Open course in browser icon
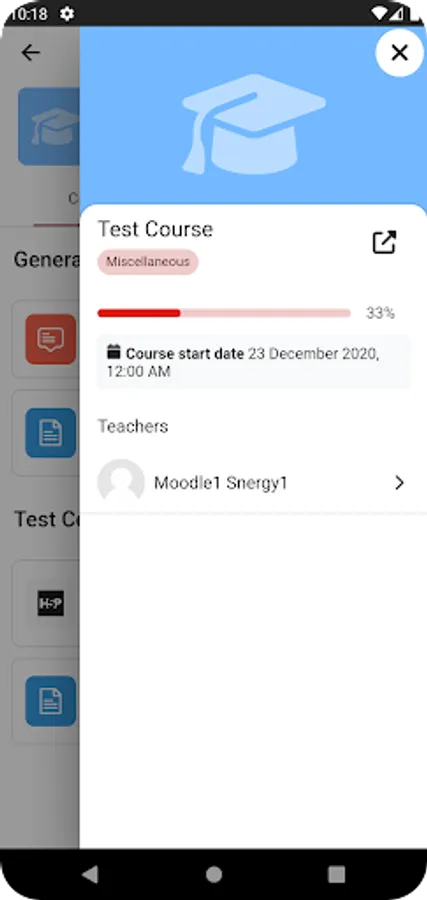427x900 pixels. coord(385,242)
